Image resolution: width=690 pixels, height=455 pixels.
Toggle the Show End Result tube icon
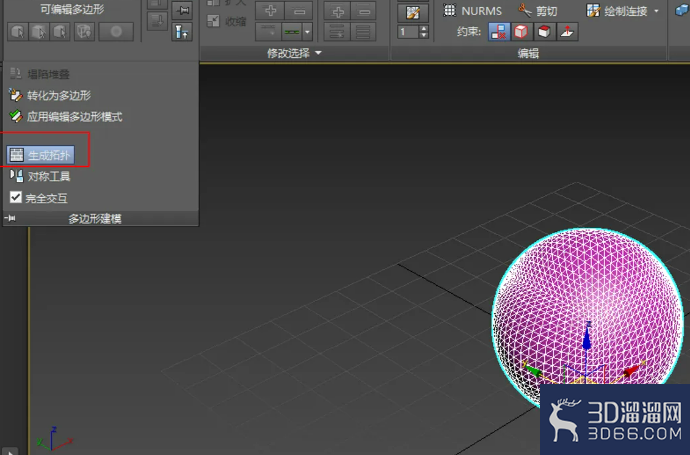(182, 32)
